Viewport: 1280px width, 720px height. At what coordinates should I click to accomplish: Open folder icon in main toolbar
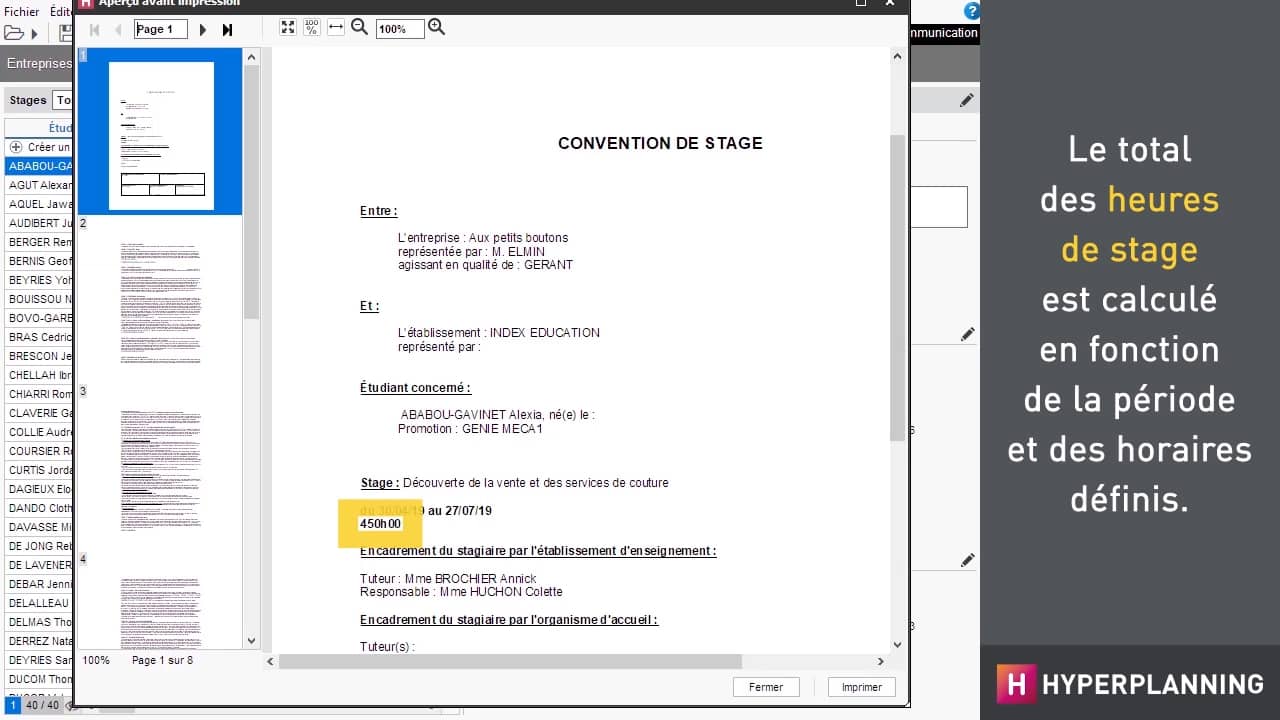13,33
